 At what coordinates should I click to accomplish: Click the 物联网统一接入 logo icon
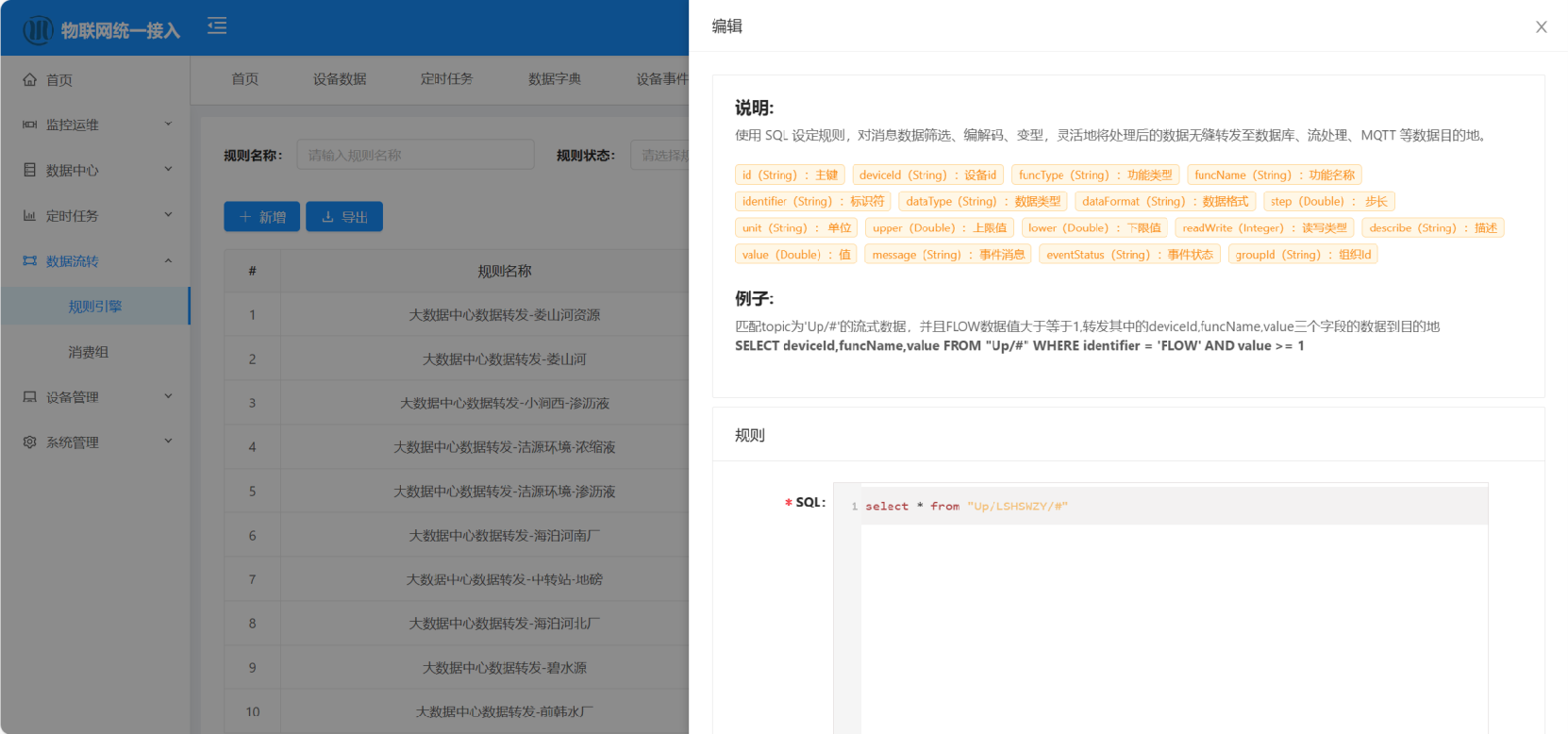pyautogui.click(x=38, y=30)
